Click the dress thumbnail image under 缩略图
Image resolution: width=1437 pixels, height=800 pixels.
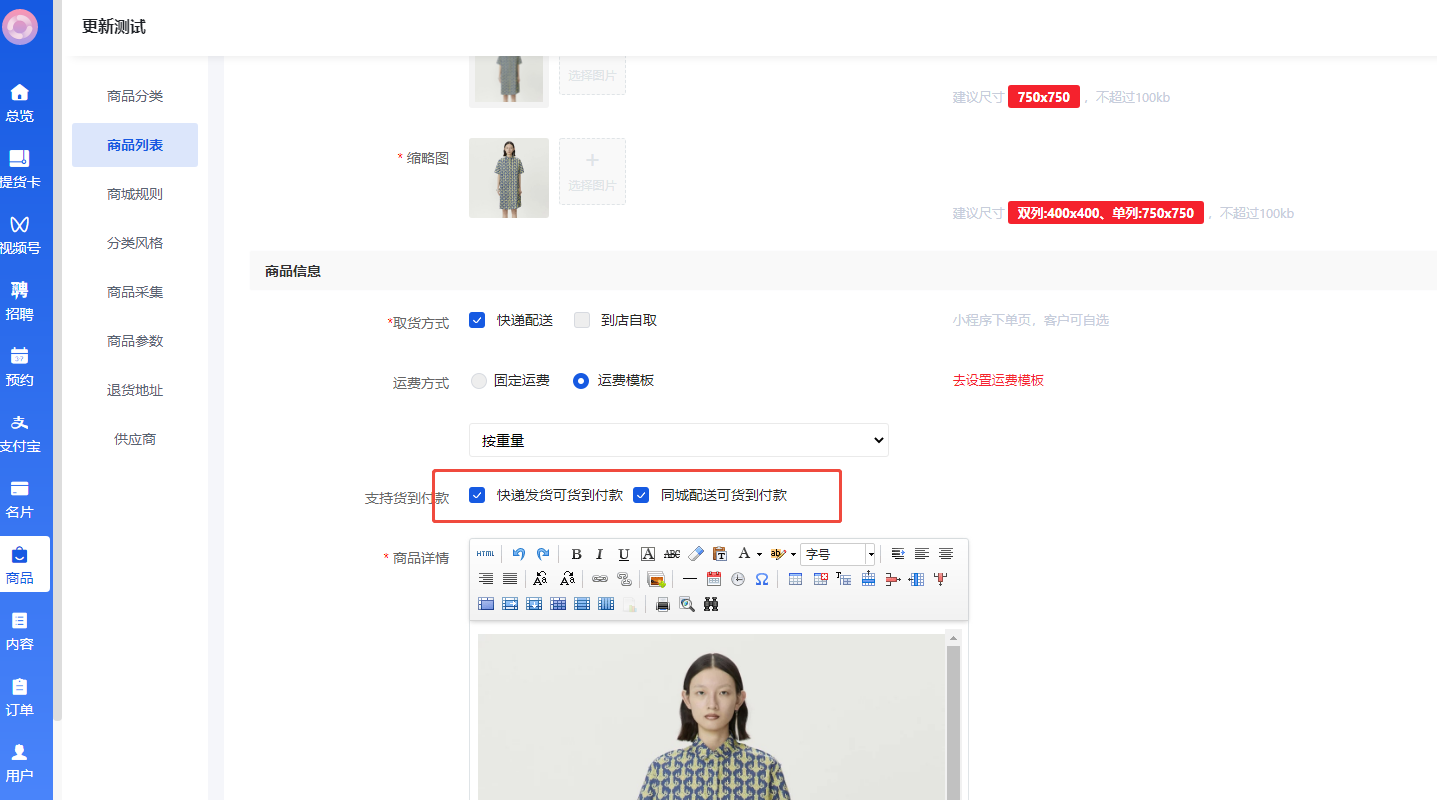[509, 178]
